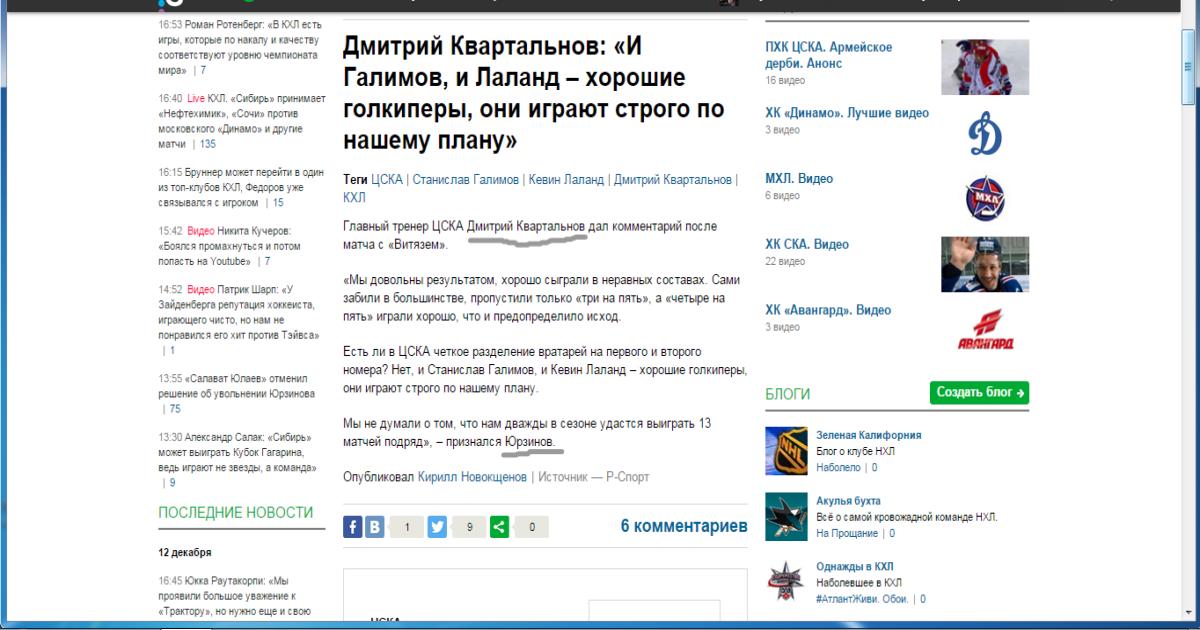Open the 16:15 Бруннер news item
Image resolution: width=1200 pixels, height=630 pixels.
[242, 187]
